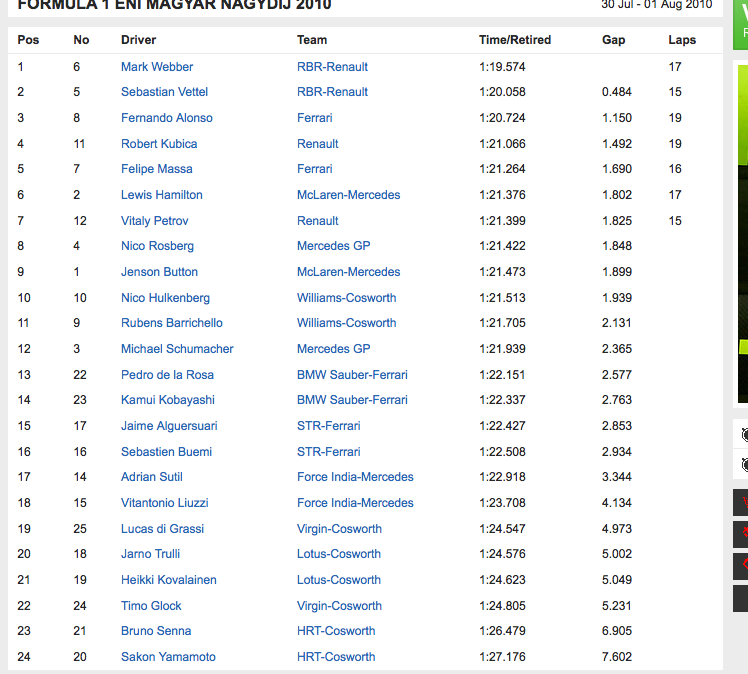Click the Sebastian Vettel driver link
Viewport: 748px width, 674px height.
[x=165, y=92]
